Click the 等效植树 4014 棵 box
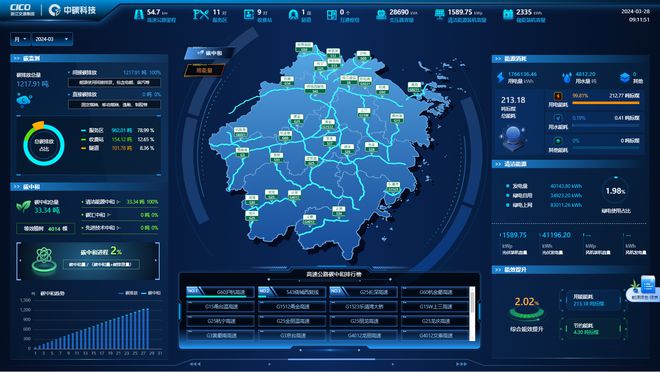This screenshot has height=372, width=660. pos(45,229)
